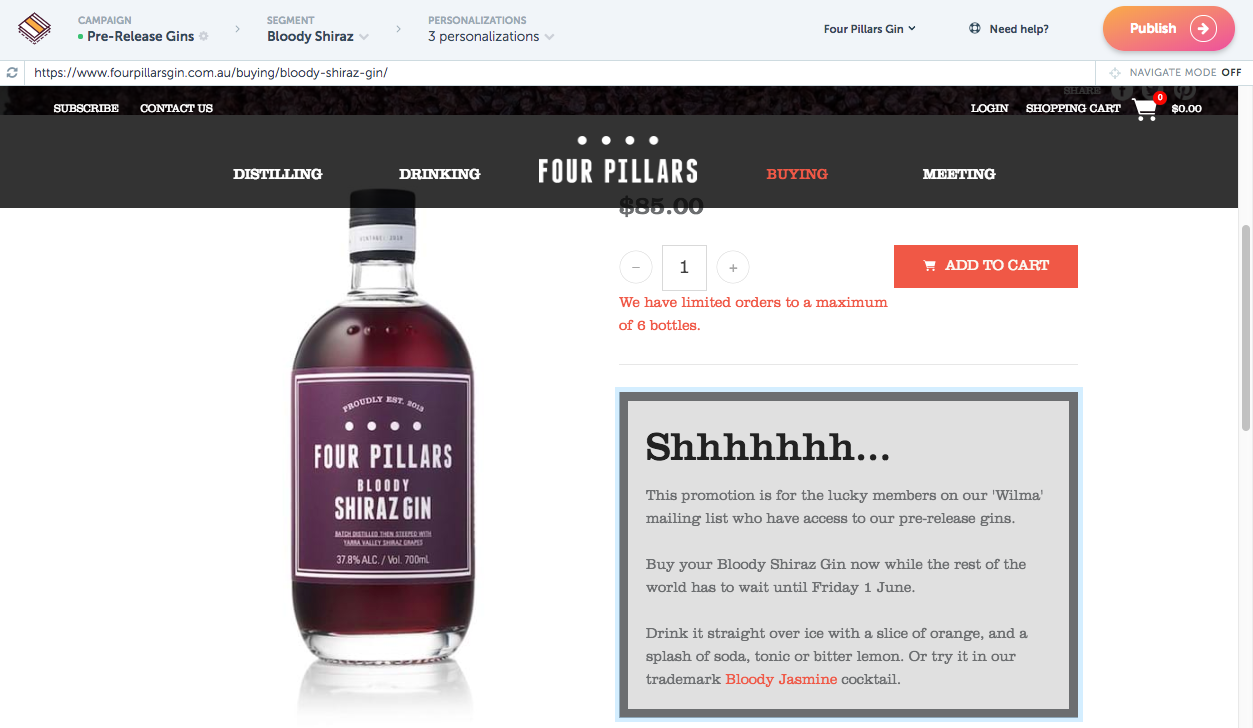Follow the Bloody Jasmine cocktail link
The width and height of the screenshot is (1253, 728).
click(781, 680)
